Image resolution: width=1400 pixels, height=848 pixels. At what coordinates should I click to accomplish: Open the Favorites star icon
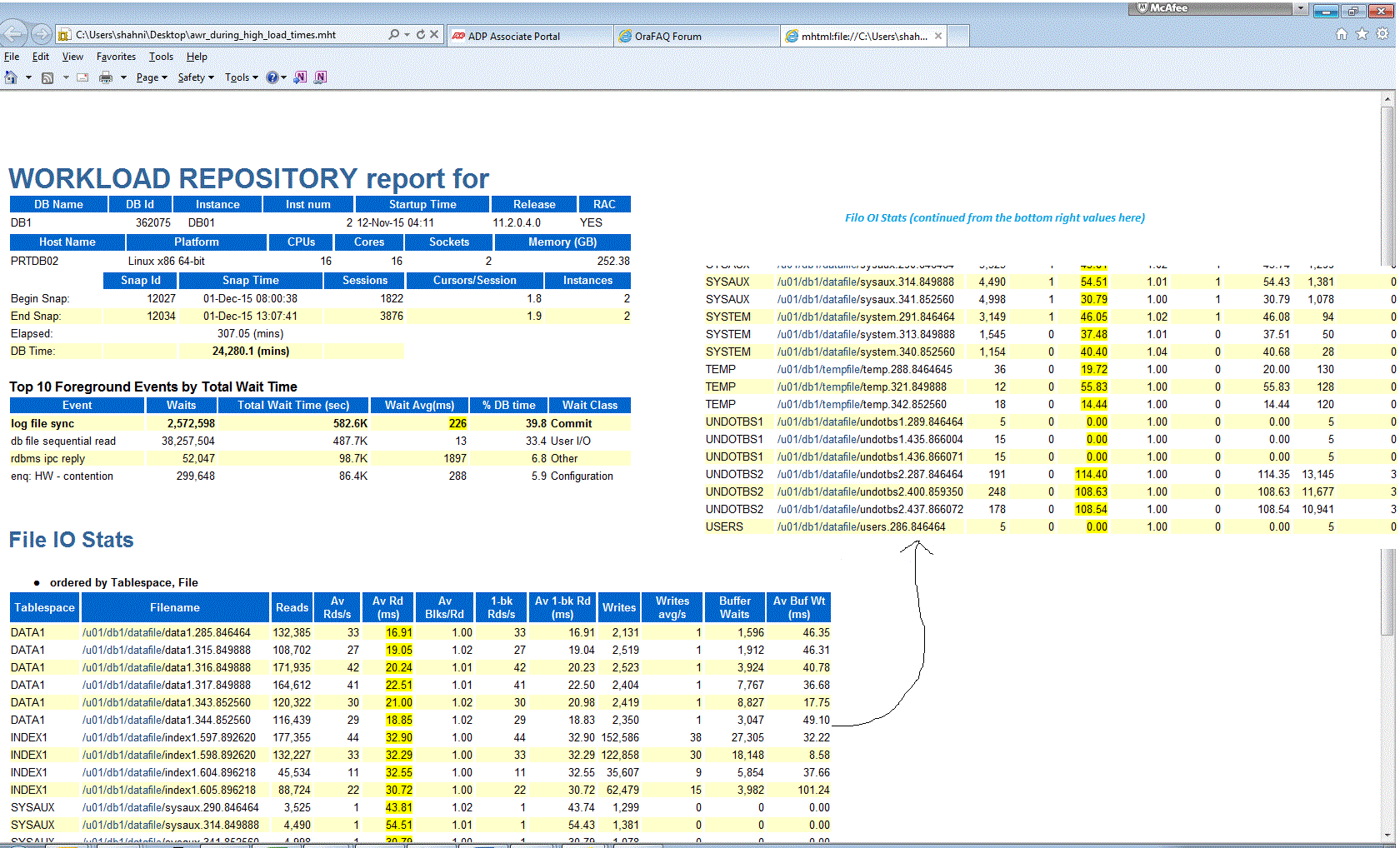(x=1362, y=34)
